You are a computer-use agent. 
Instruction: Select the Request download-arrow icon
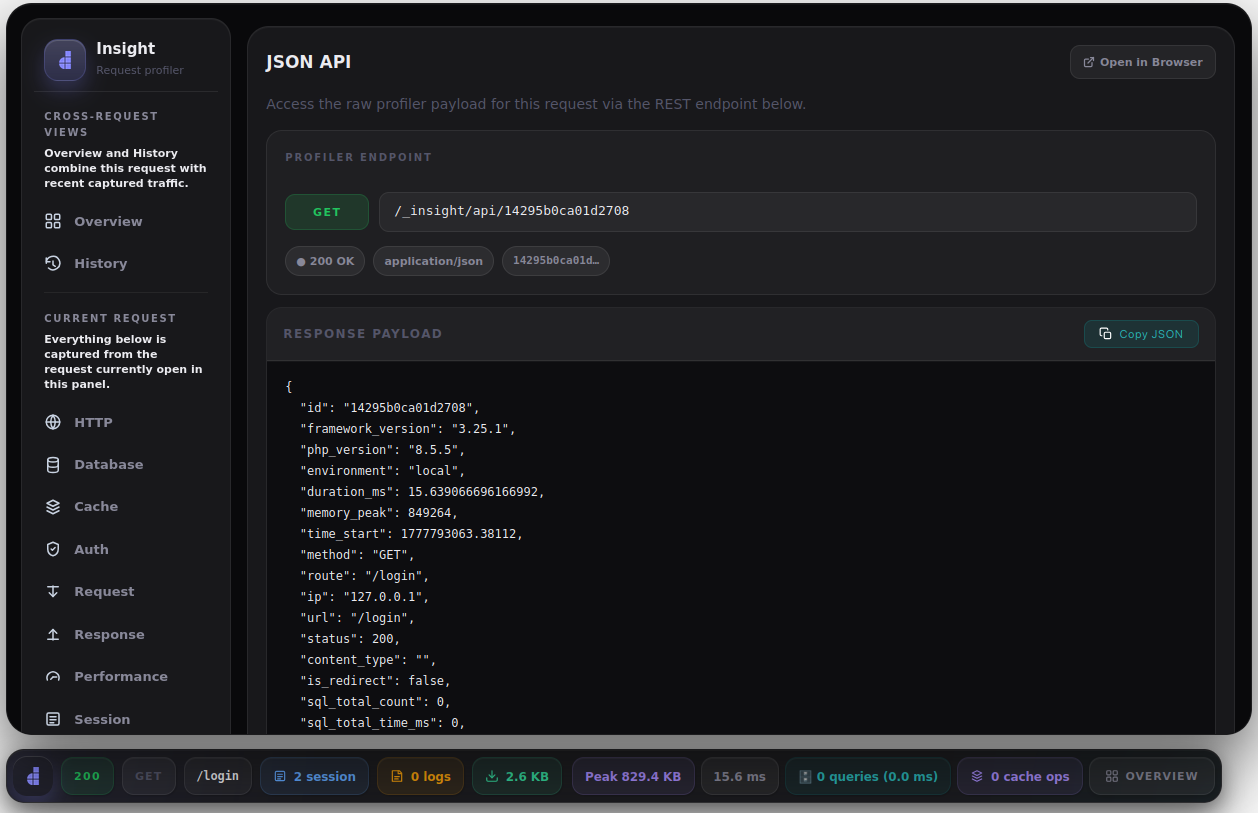tap(53, 591)
